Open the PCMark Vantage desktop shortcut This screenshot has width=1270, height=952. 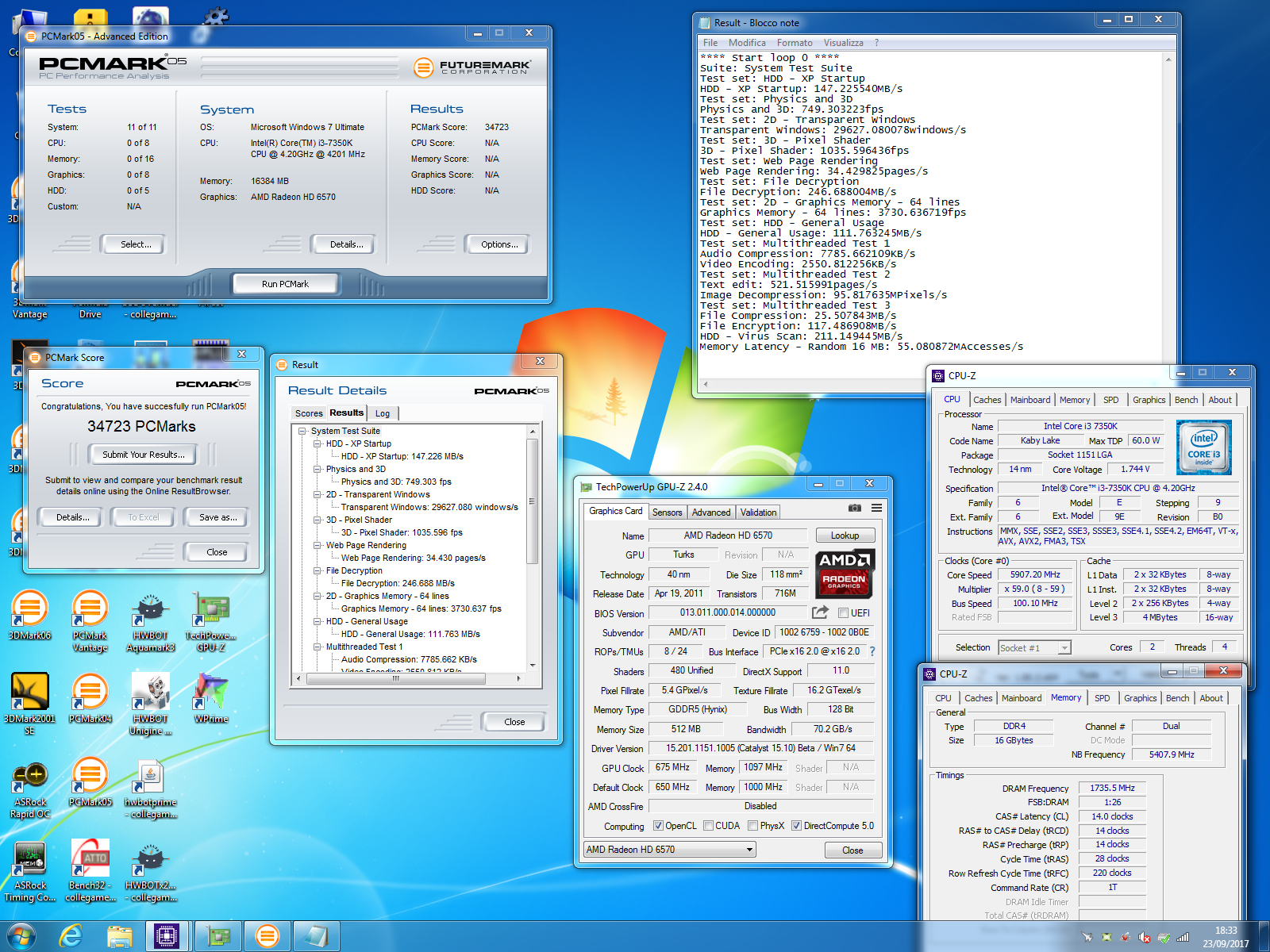[90, 621]
